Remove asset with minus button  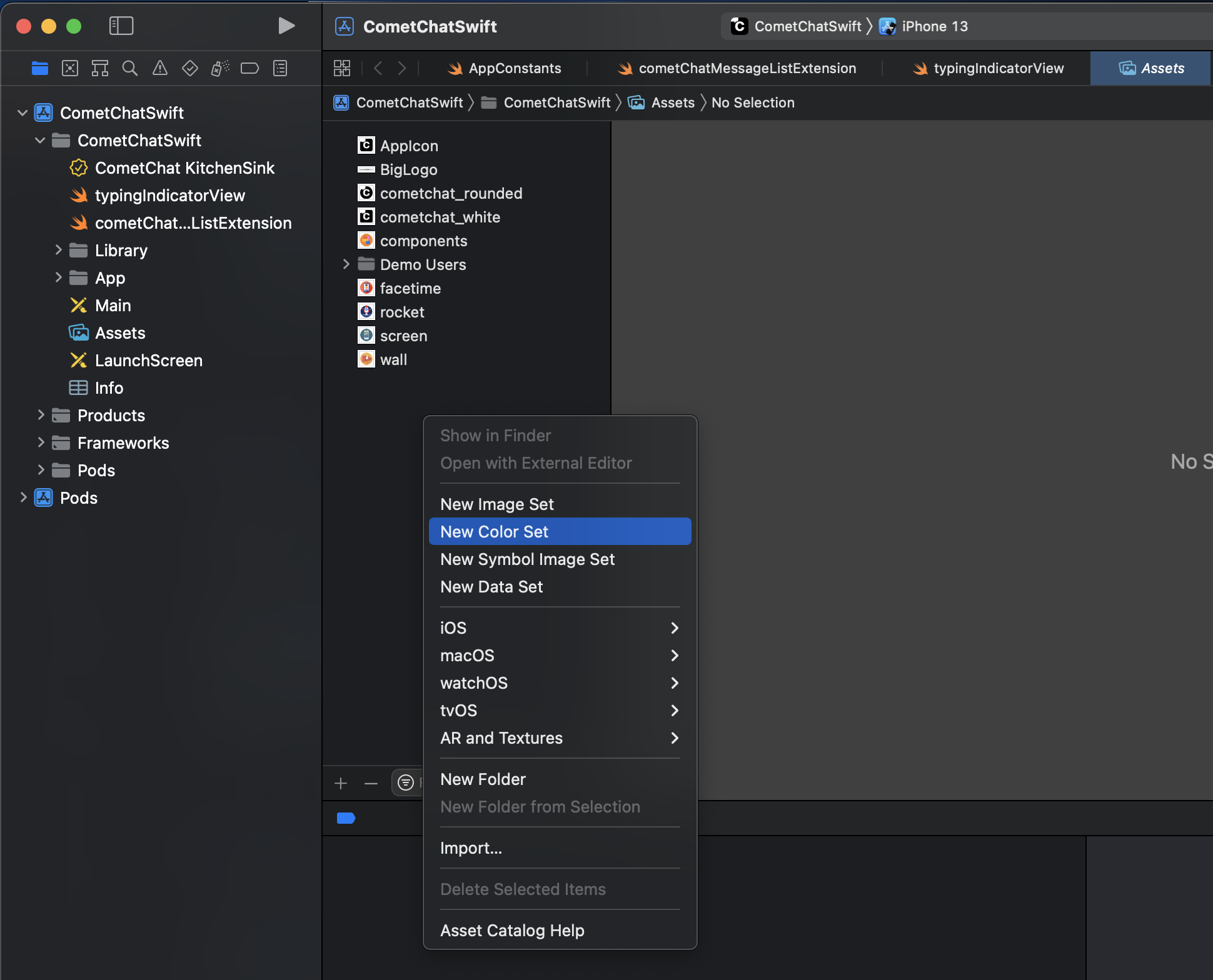click(x=371, y=783)
